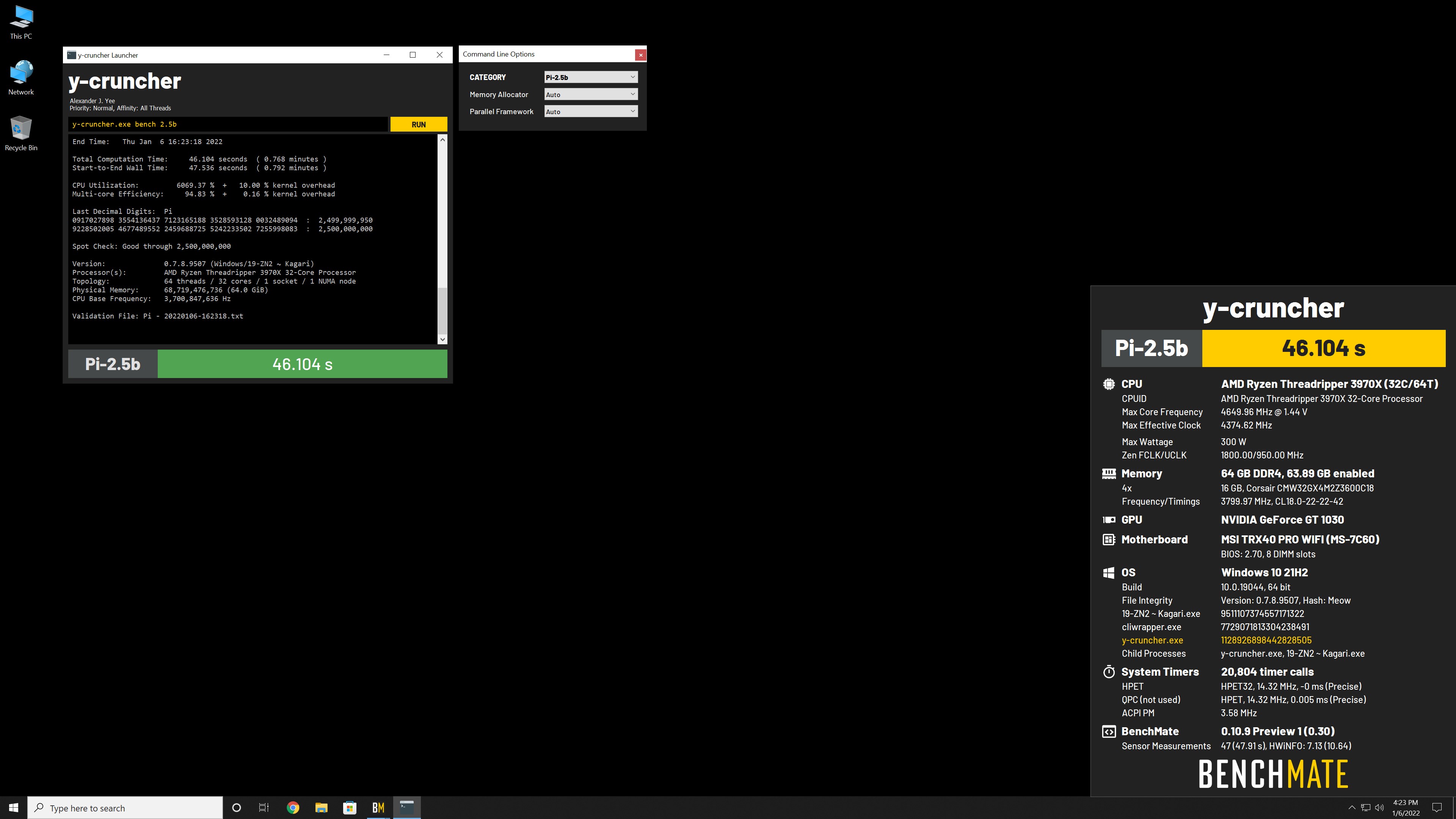Switch to y-cruncher console taskbar icon

click(406, 808)
